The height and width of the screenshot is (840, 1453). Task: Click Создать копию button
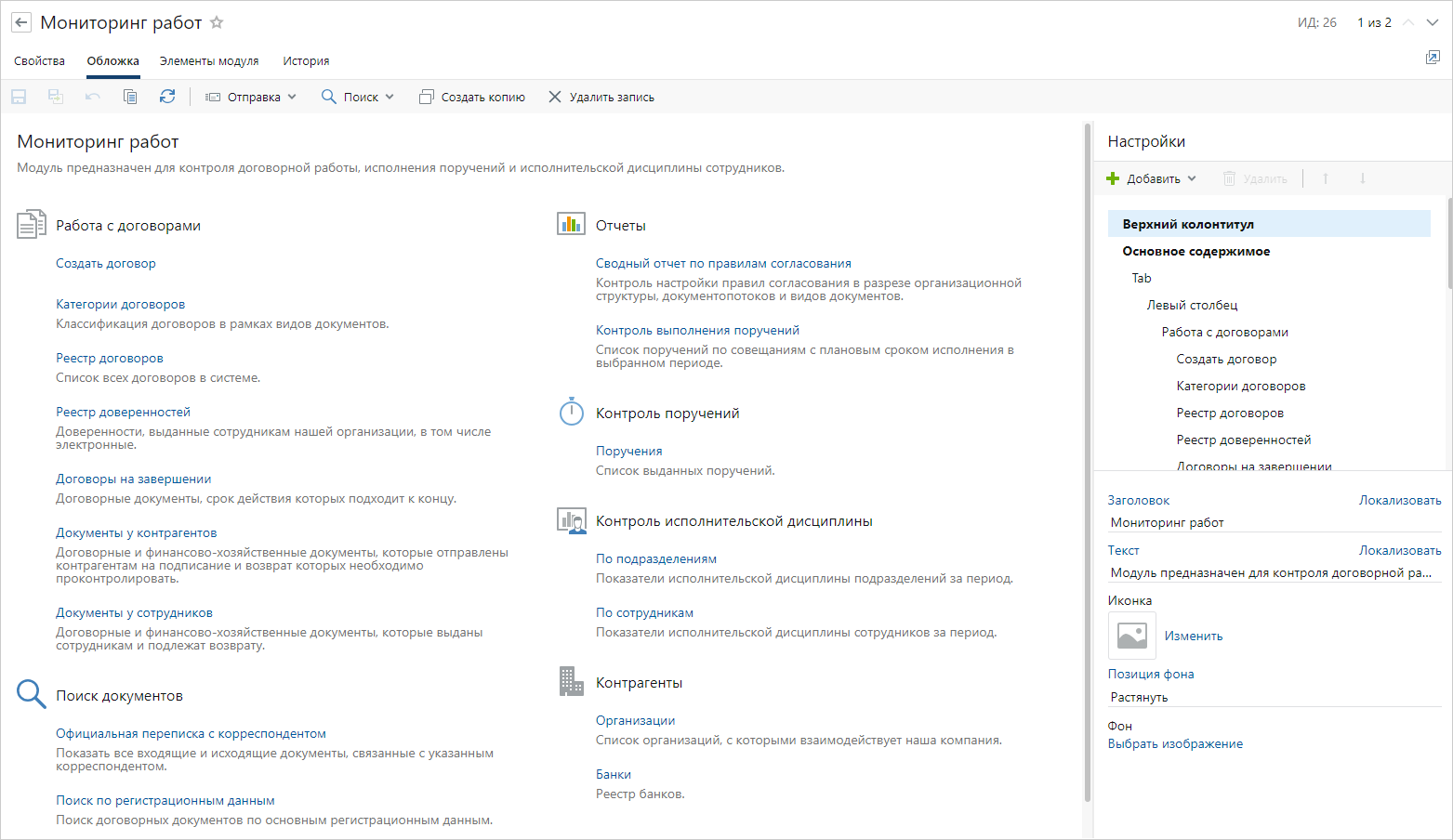click(472, 97)
